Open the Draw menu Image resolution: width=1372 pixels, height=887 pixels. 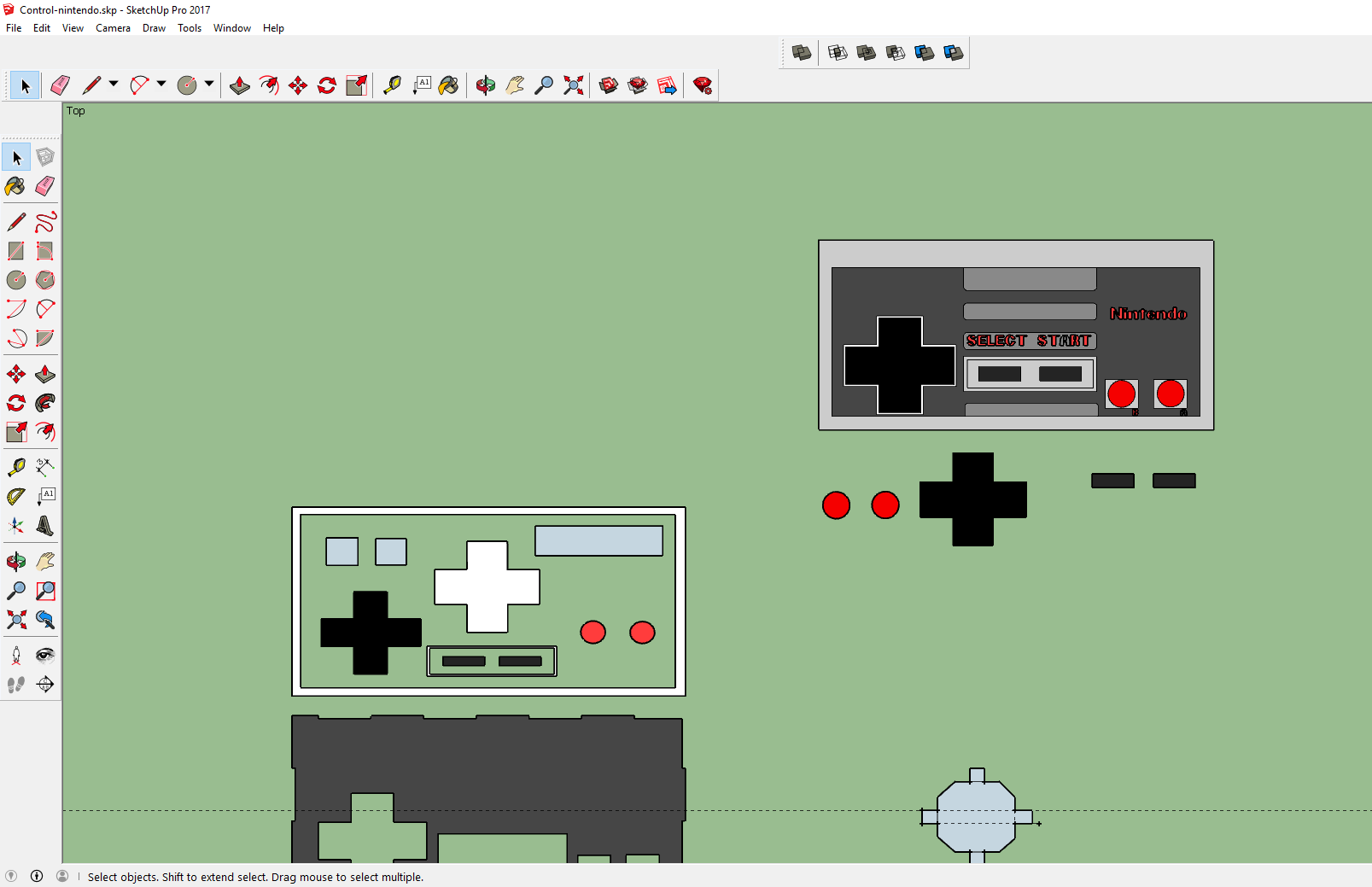154,28
